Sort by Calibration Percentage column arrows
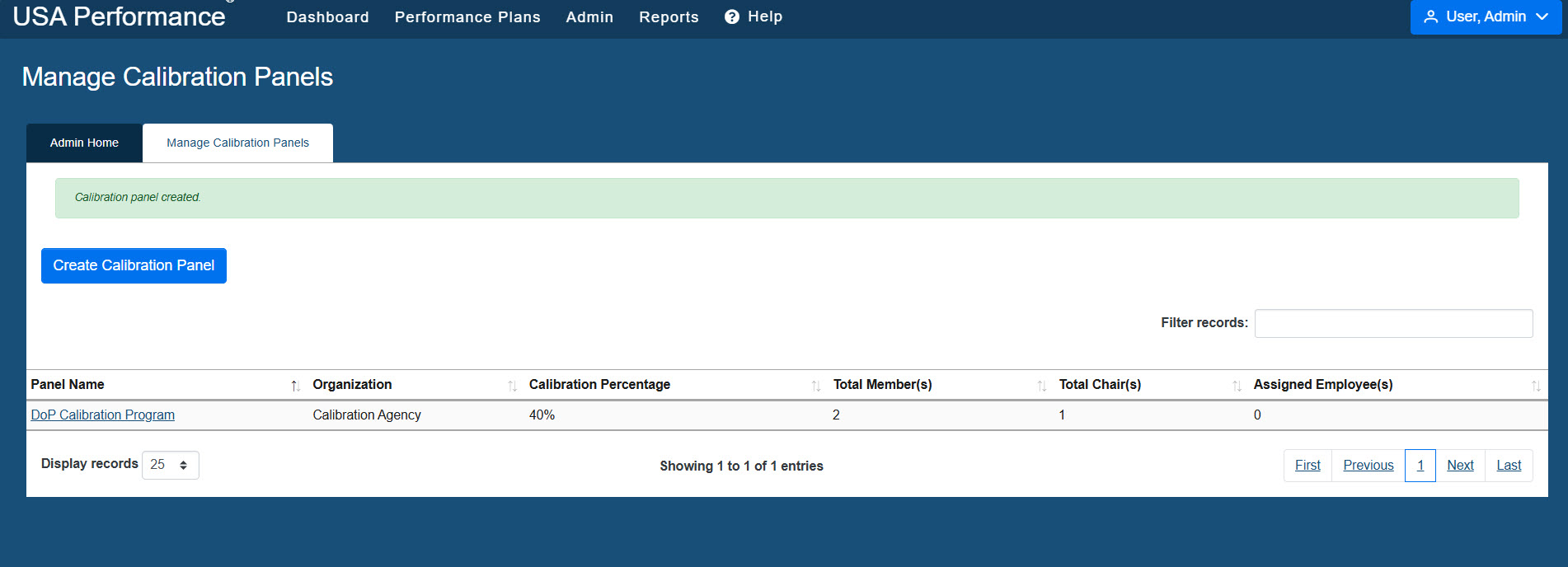 click(x=815, y=386)
